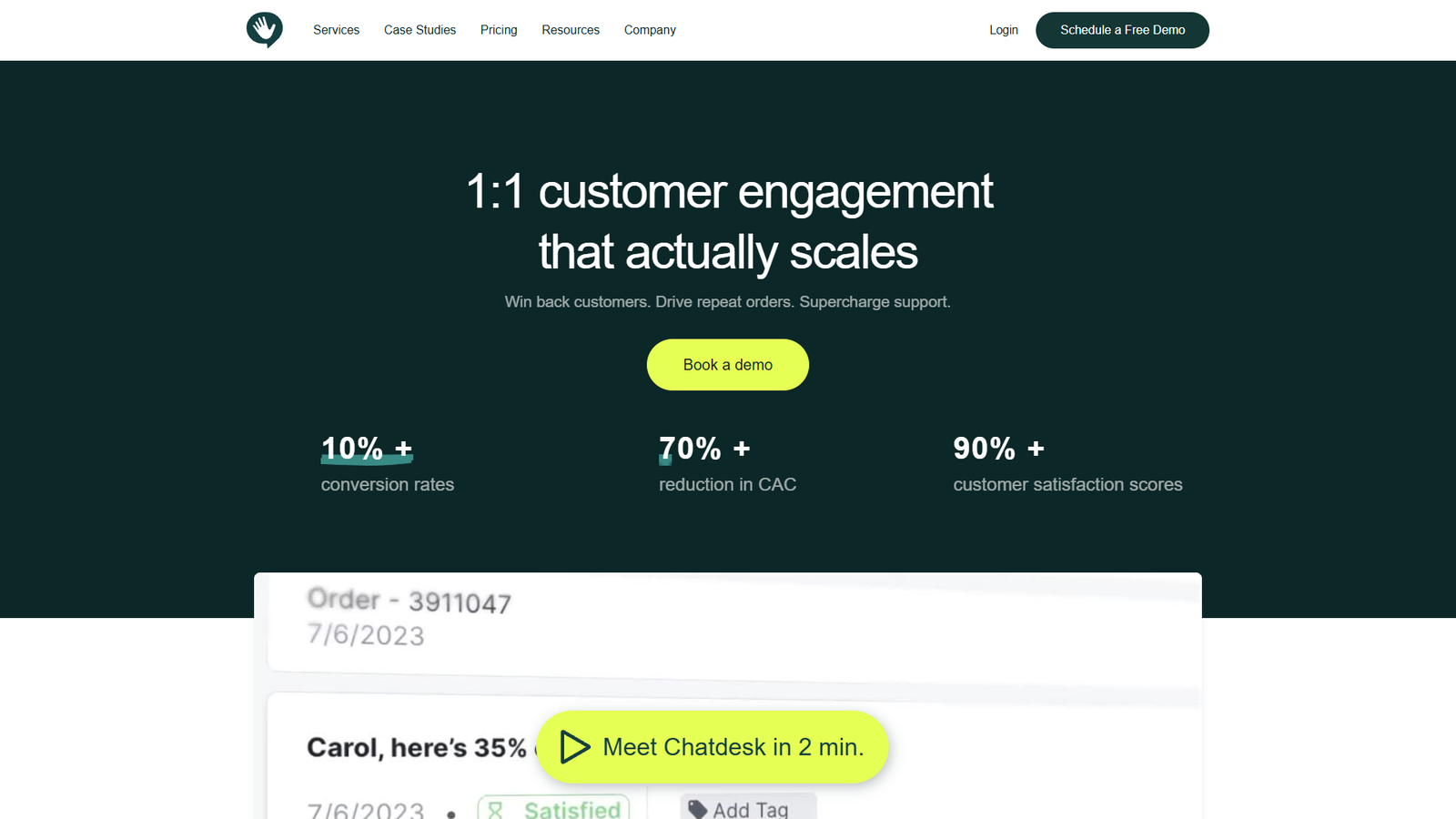
Task: Click Carol's 35% discount message card
Action: pos(409,748)
